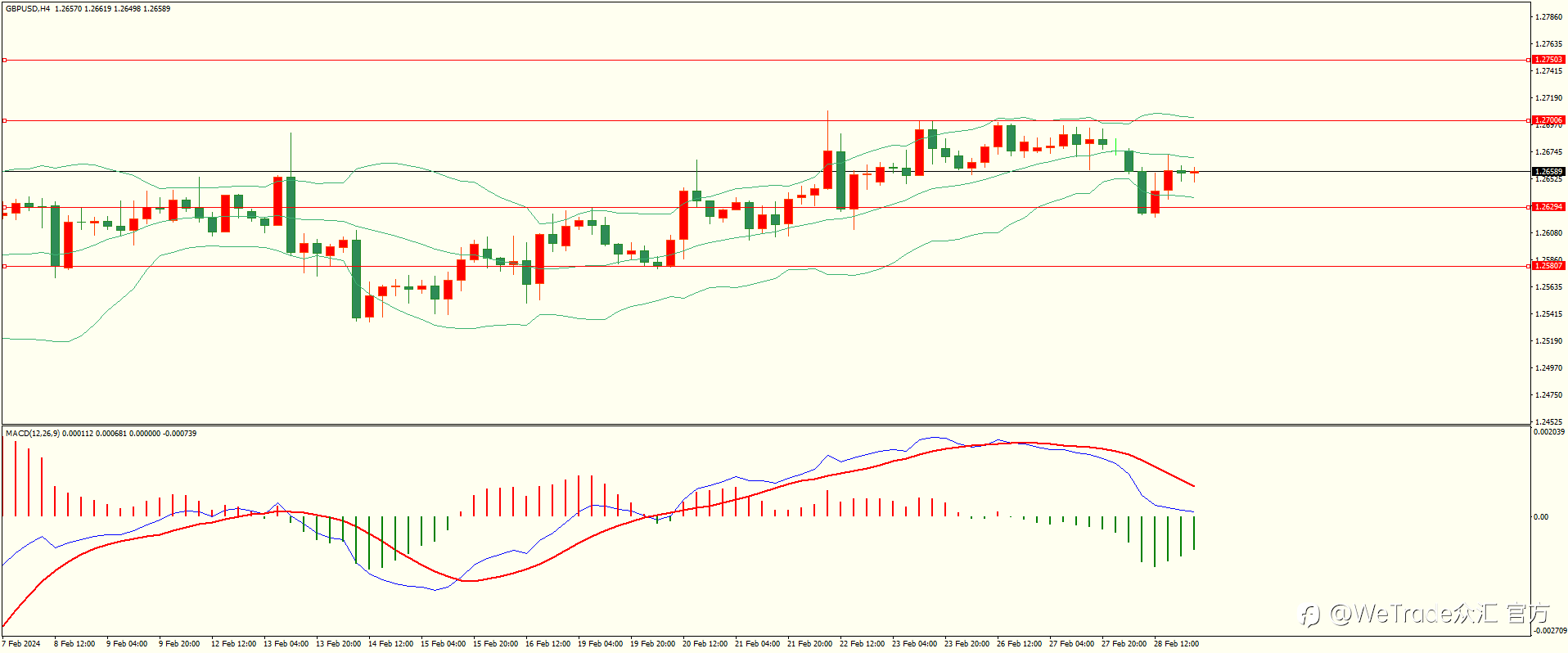Click the 1.27860 price axis label
The width and height of the screenshot is (1568, 653).
pyautogui.click(x=1549, y=17)
